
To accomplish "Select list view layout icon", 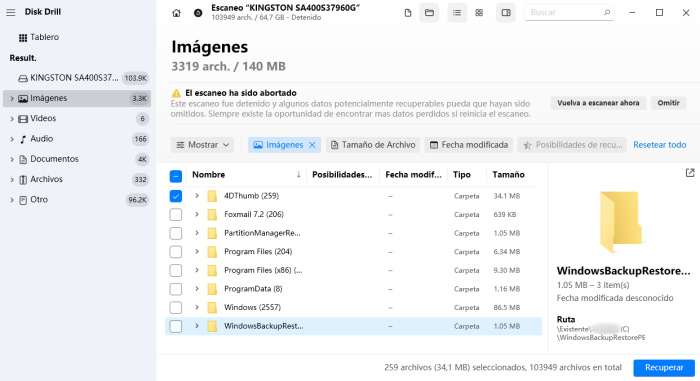I will pos(457,13).
